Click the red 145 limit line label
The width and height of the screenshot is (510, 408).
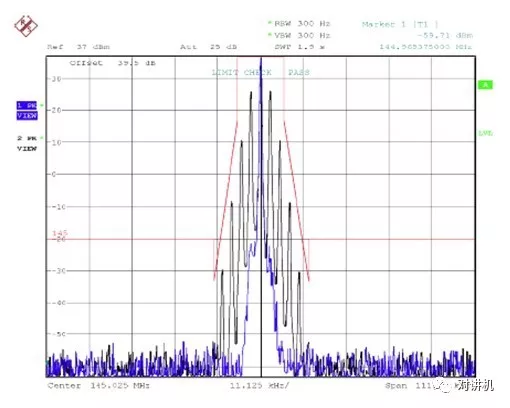(x=60, y=233)
